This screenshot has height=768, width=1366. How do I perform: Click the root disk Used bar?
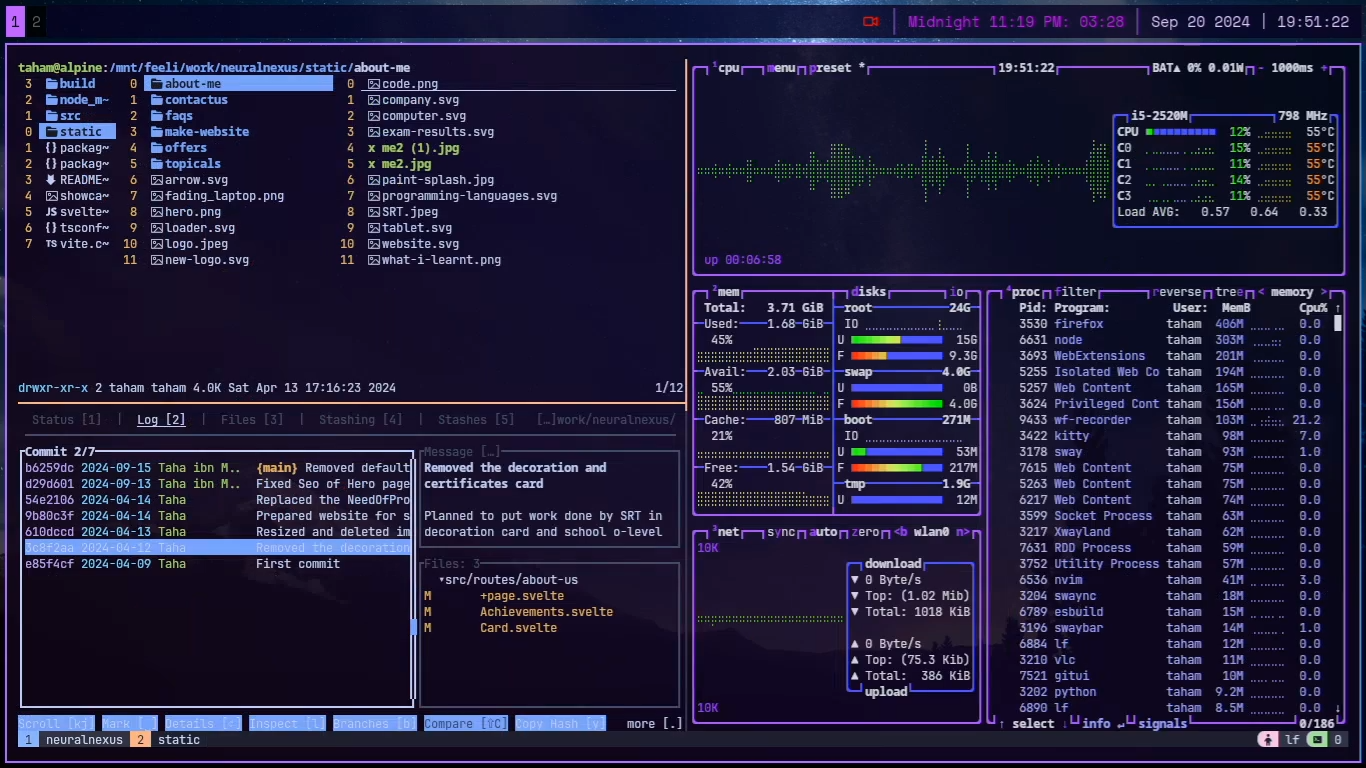click(896, 340)
